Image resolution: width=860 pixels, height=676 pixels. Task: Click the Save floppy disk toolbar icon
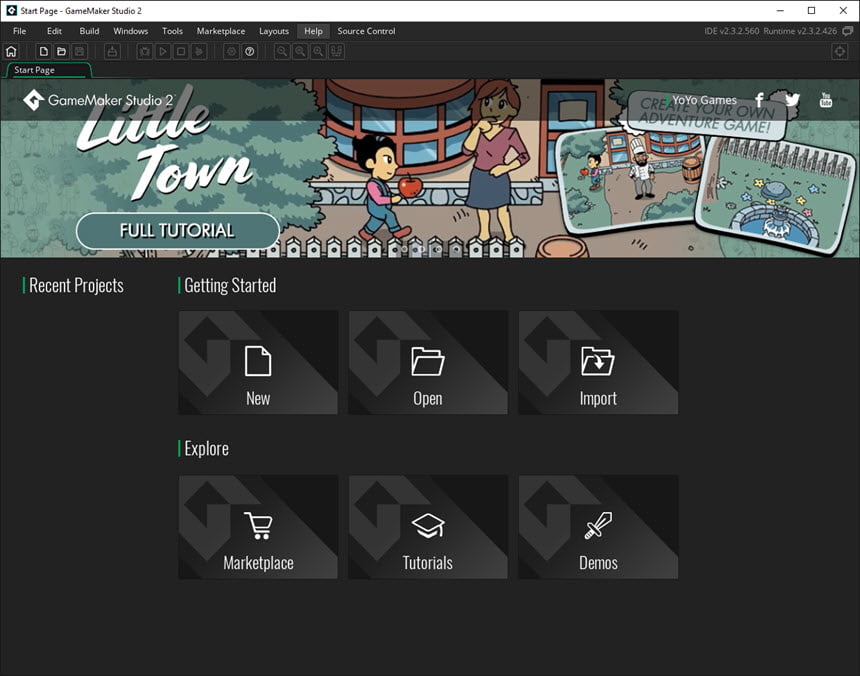[x=80, y=52]
